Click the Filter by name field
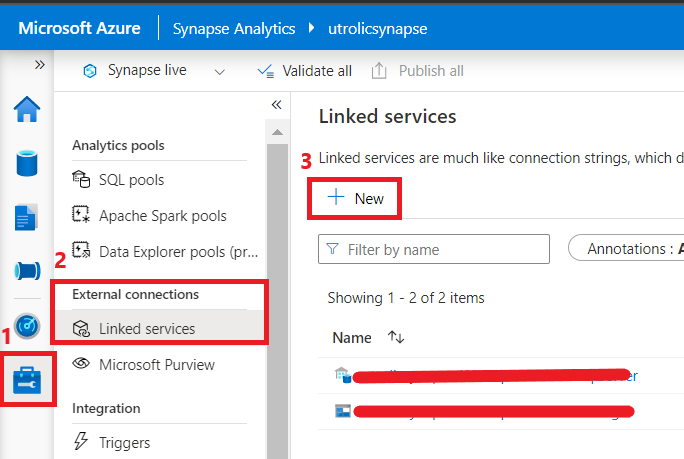684x459 pixels. [x=434, y=249]
